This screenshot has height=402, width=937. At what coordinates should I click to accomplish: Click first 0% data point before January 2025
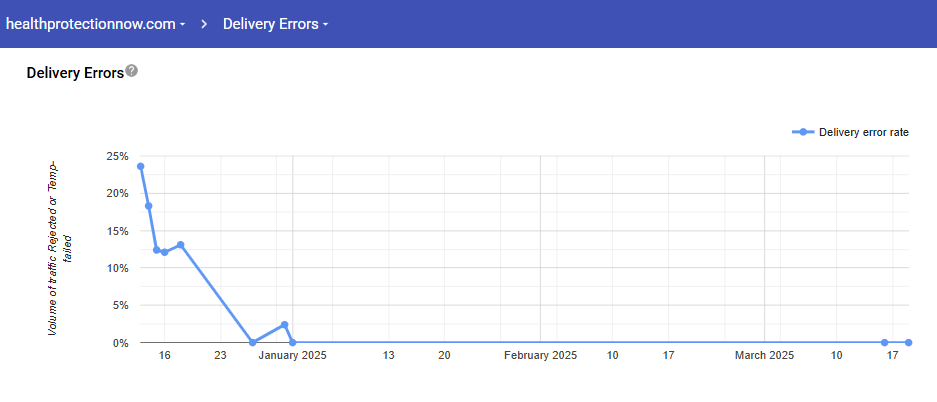click(253, 343)
